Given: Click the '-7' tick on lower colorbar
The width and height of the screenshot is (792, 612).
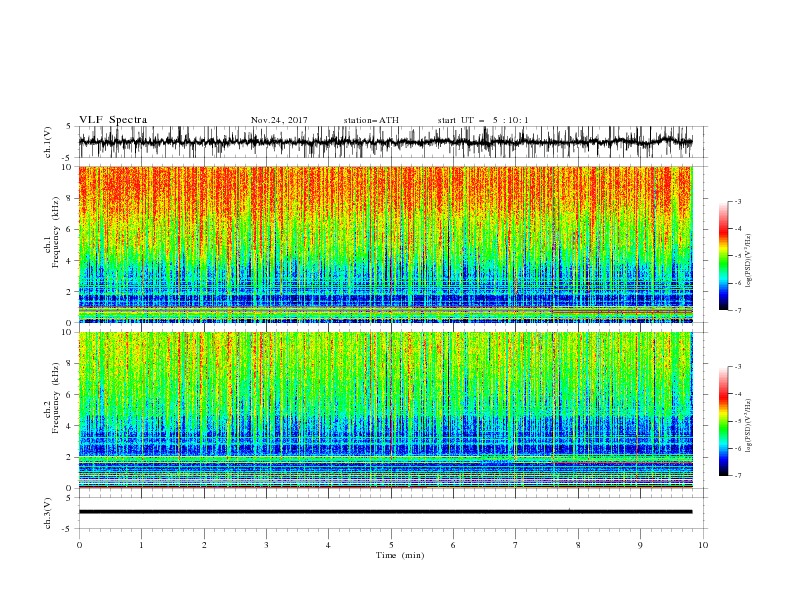Looking at the screenshot, I should (738, 475).
